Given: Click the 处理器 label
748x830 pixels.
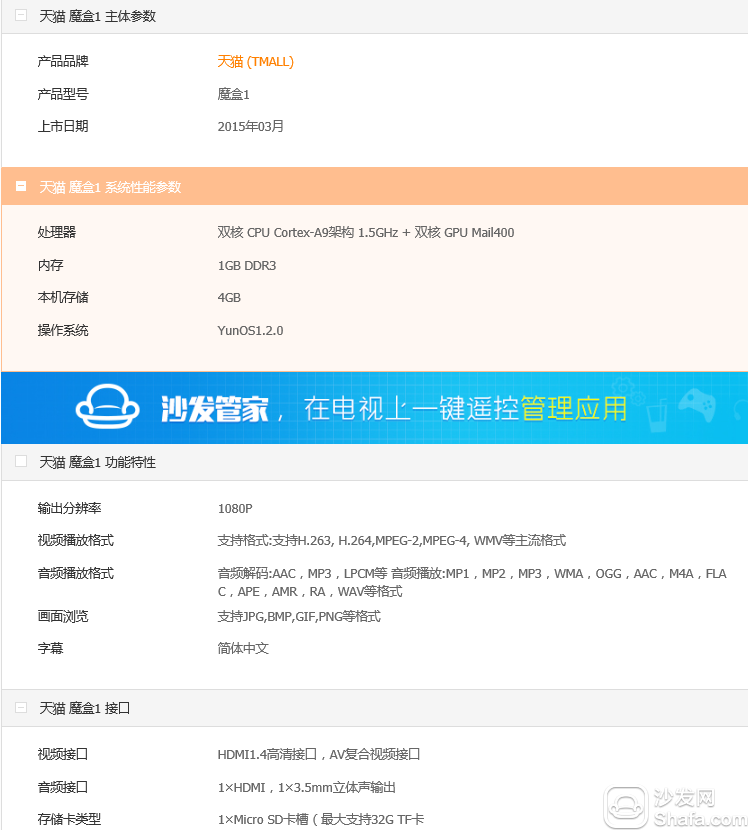Looking at the screenshot, I should coord(57,232).
